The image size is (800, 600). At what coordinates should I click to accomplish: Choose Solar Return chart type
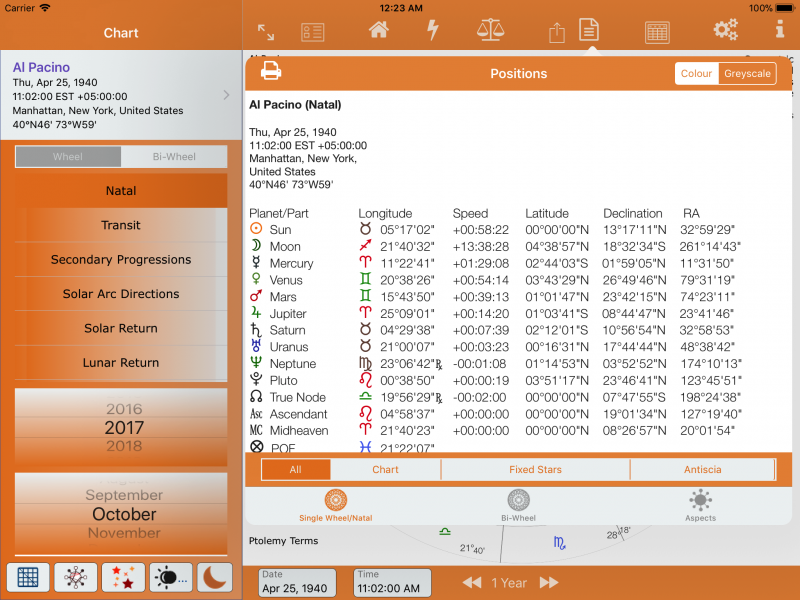[121, 329]
